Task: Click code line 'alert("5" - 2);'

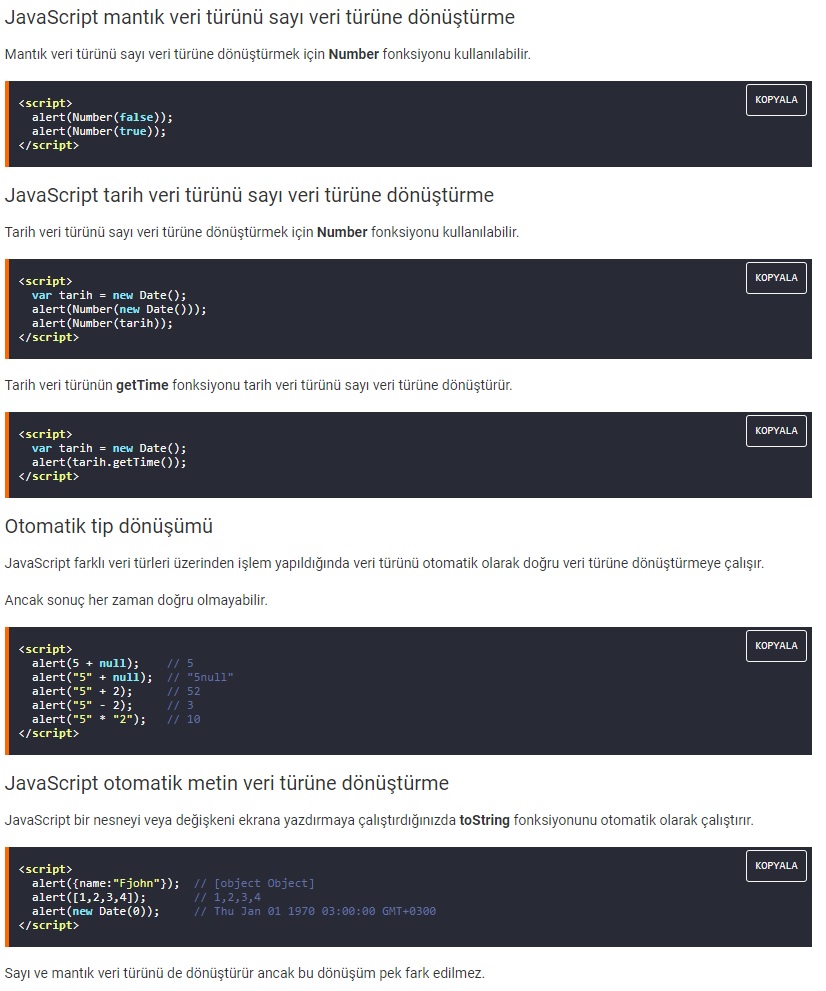Action: pos(82,705)
